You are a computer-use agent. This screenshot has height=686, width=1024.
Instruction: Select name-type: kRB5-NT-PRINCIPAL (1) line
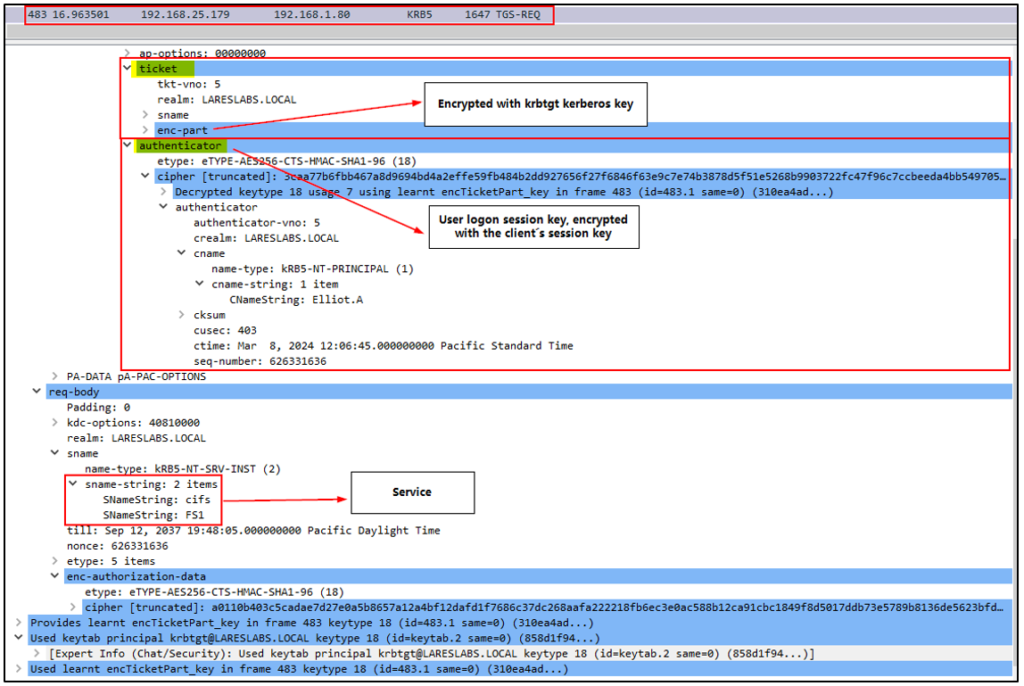click(x=312, y=269)
